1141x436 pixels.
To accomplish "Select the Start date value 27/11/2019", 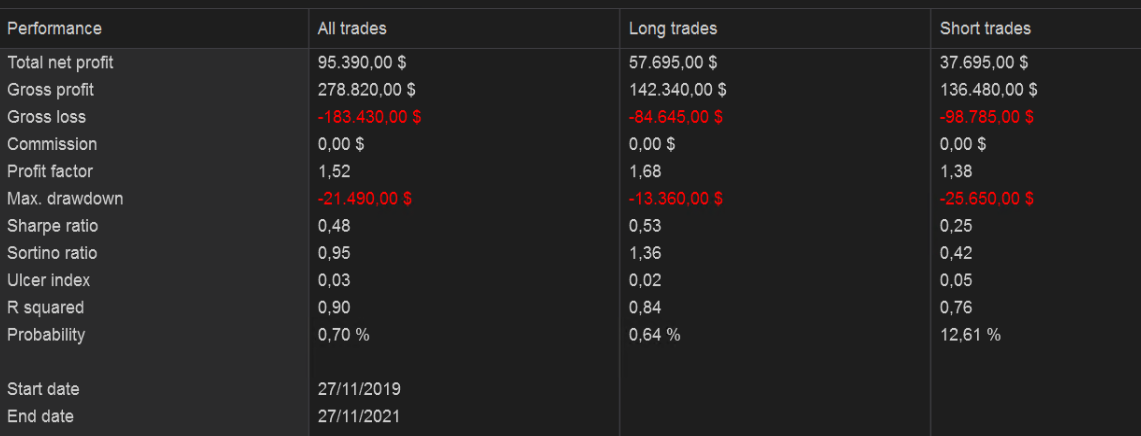I will [359, 389].
